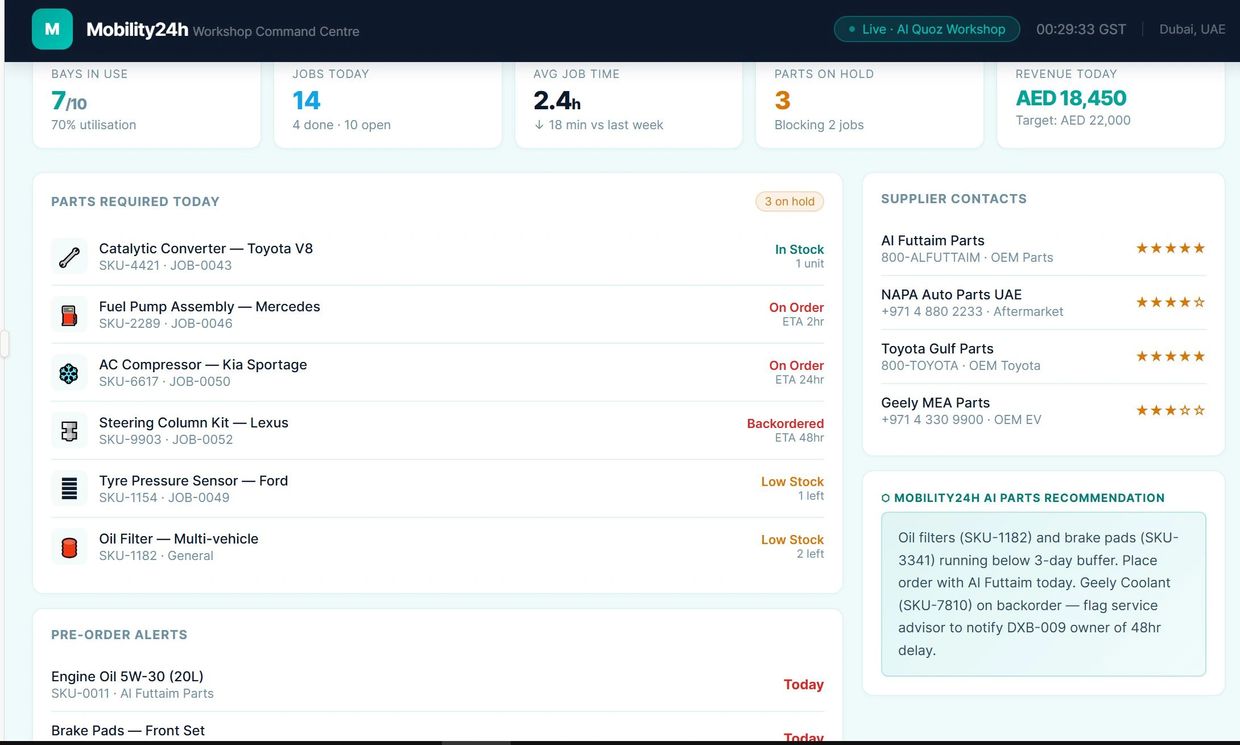Screen dimensions: 1240x745
Task: Open the NAPA Auto Parts UAE contact
Action: [x=1043, y=302]
